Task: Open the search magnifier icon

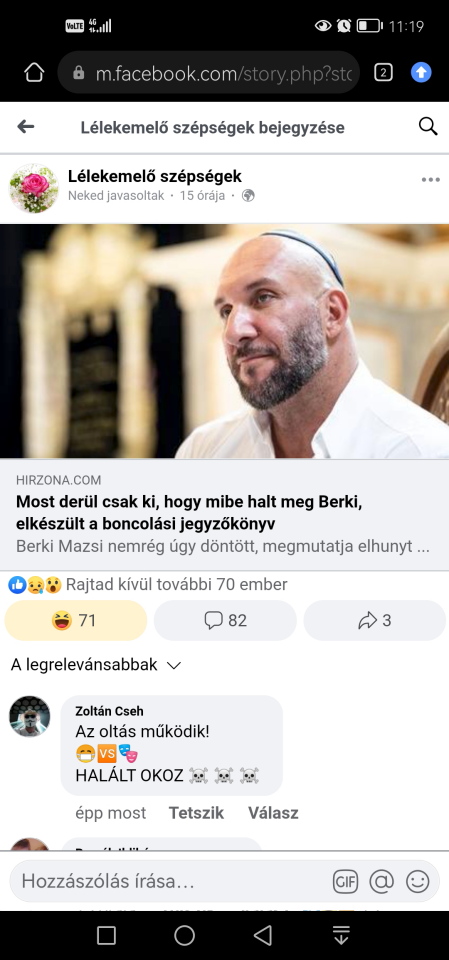Action: [428, 126]
